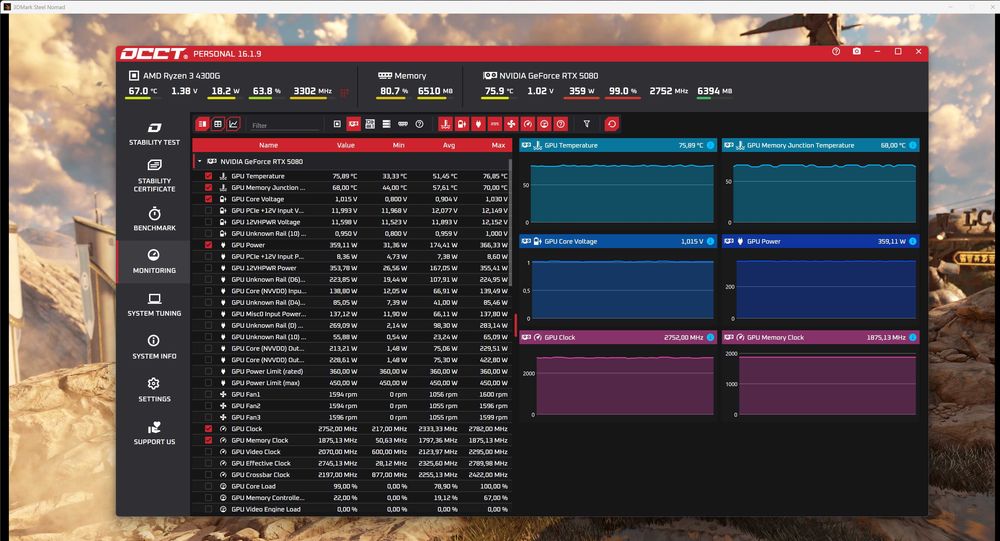Image resolution: width=1000 pixels, height=541 pixels.
Task: Toggle the temperature sensor type filter
Action: pos(445,124)
